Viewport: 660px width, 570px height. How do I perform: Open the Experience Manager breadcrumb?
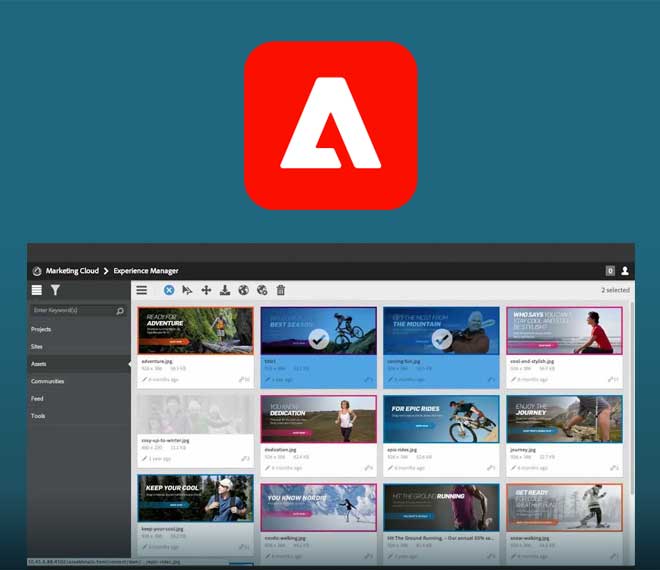146,271
